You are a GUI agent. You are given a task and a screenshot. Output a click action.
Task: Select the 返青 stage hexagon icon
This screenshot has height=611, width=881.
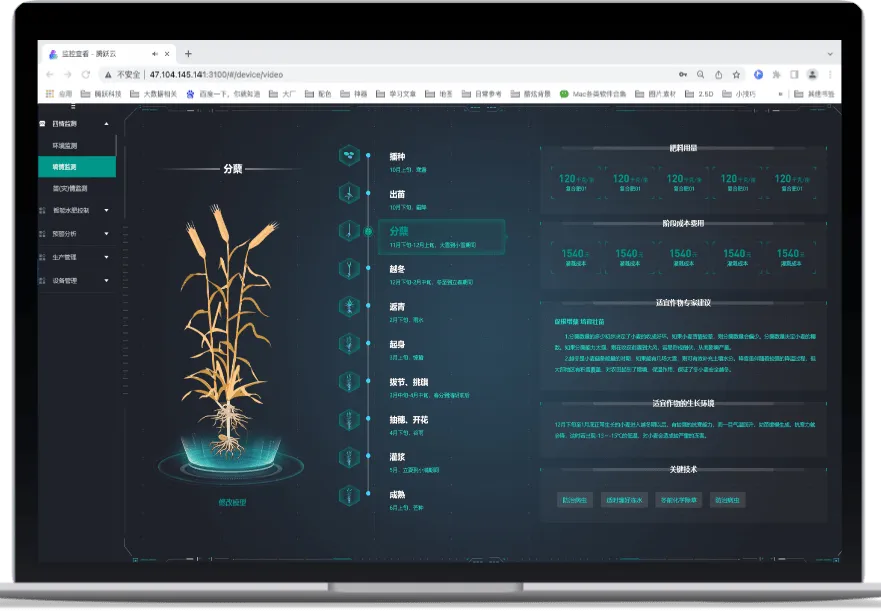pos(349,306)
